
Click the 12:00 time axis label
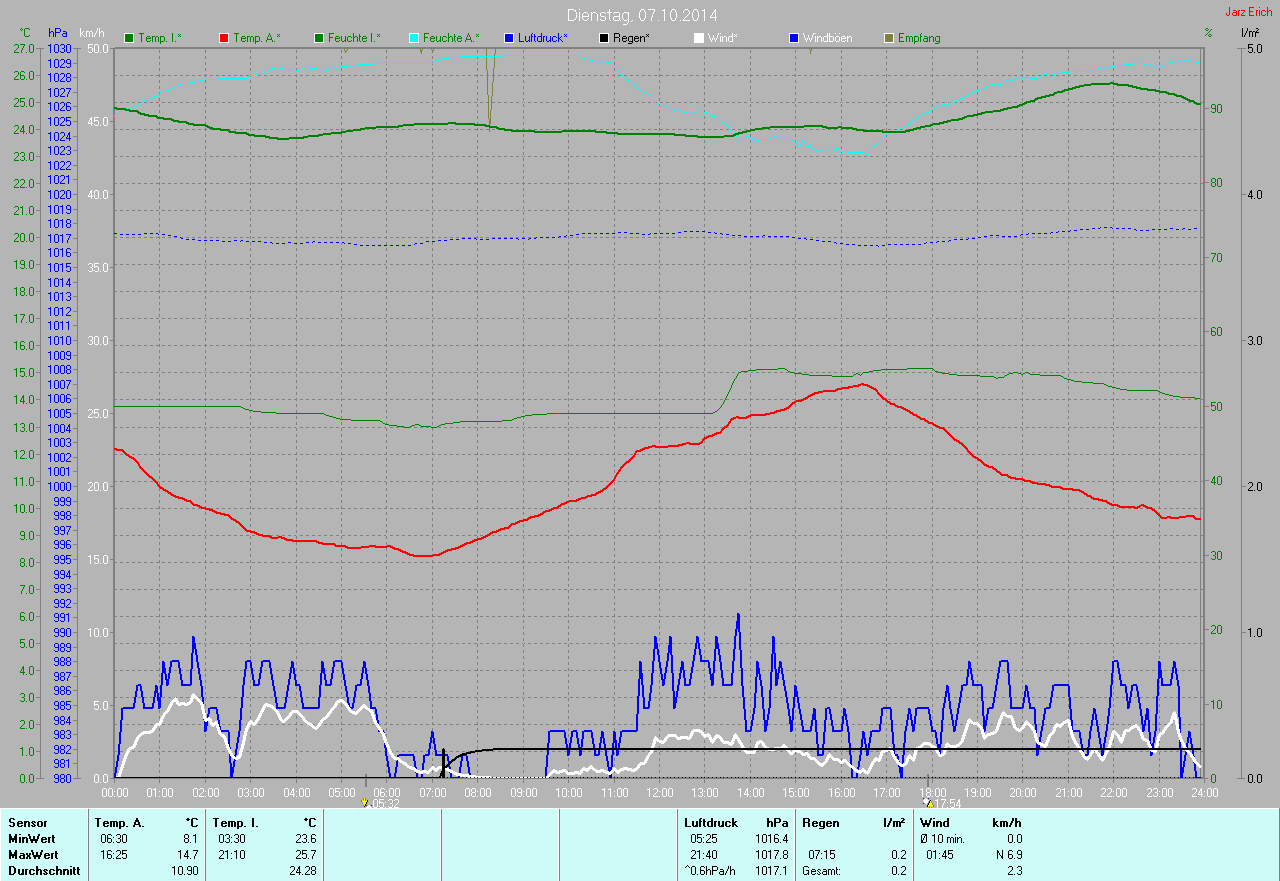point(660,792)
